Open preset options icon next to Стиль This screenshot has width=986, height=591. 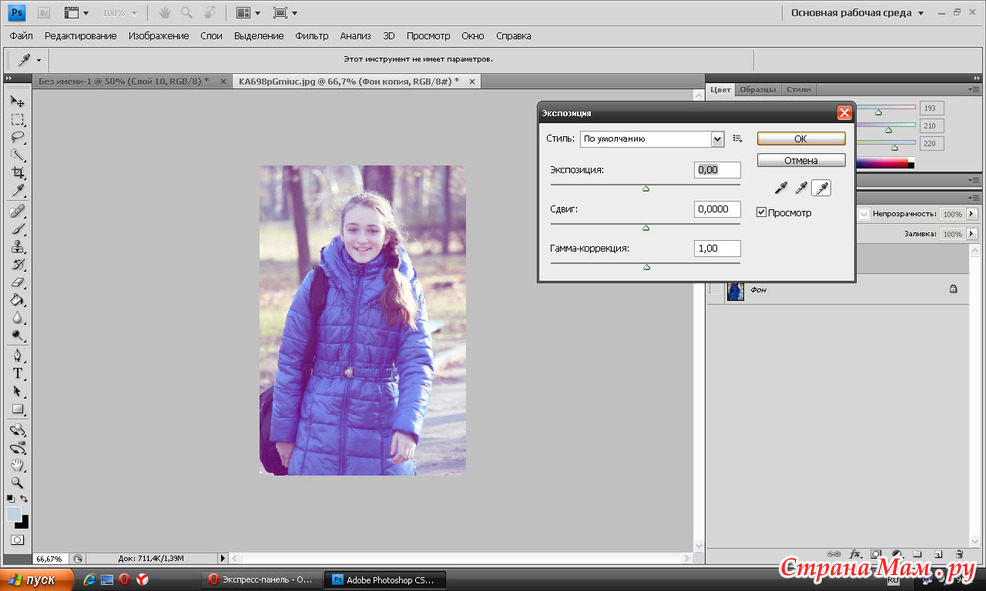point(738,138)
